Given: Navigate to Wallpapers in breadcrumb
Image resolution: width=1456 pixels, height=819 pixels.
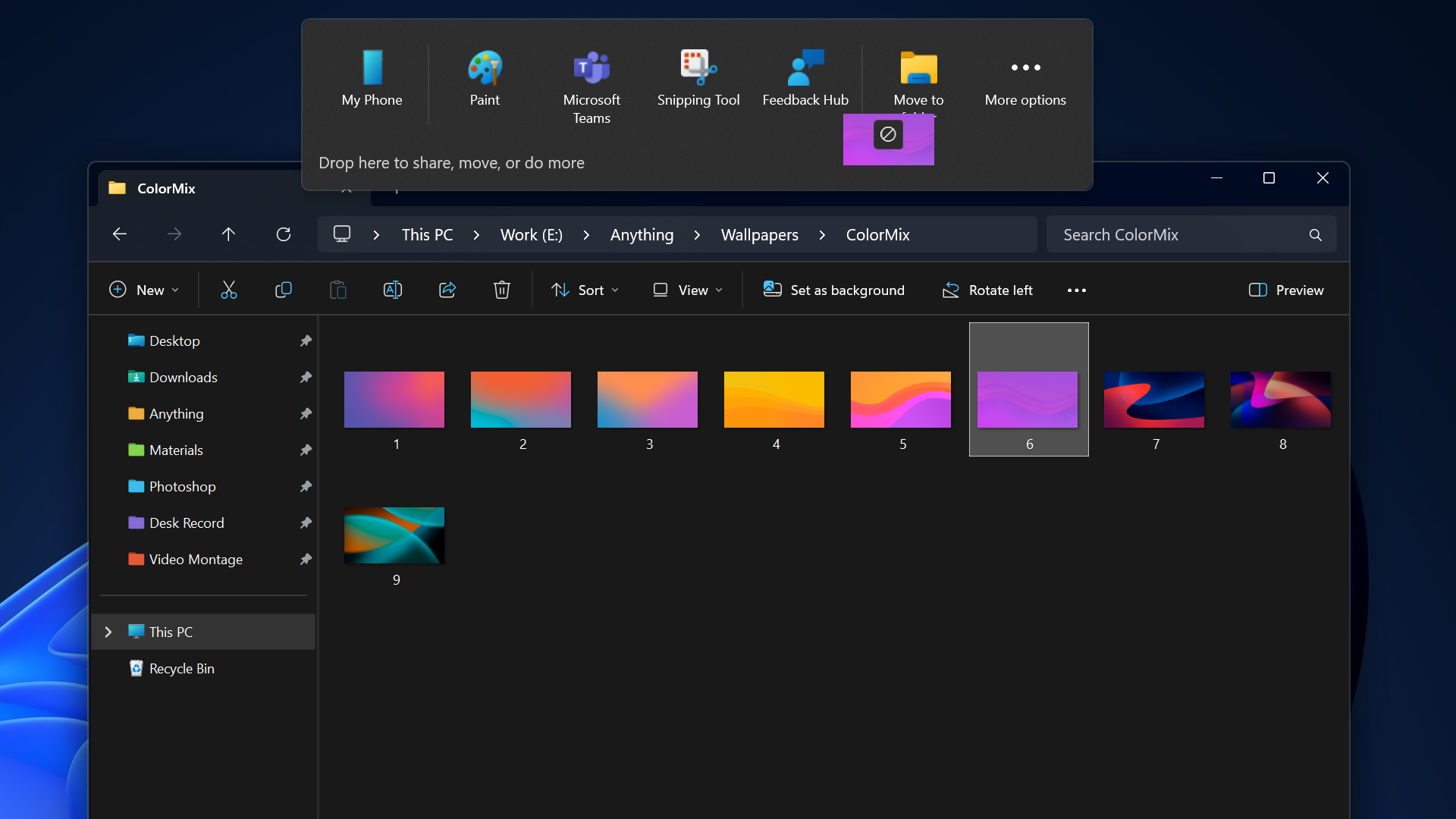Looking at the screenshot, I should point(759,234).
